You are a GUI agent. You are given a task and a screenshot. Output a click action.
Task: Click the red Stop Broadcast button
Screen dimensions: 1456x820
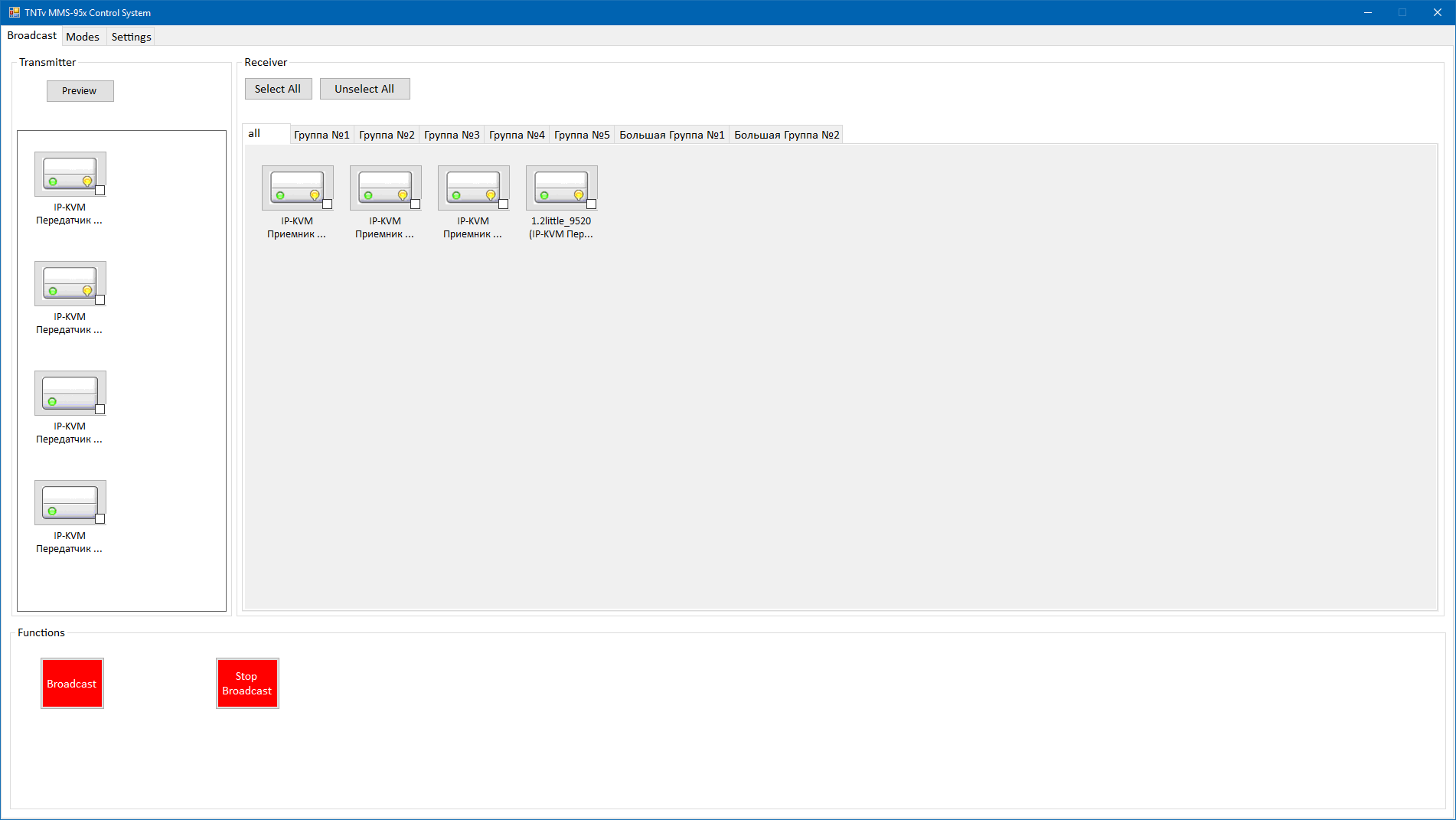pos(247,683)
